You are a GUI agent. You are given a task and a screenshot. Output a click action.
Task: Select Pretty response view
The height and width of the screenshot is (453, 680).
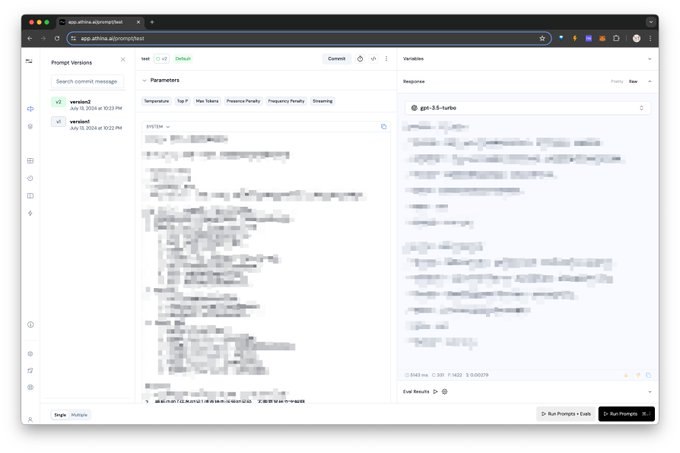pos(617,81)
